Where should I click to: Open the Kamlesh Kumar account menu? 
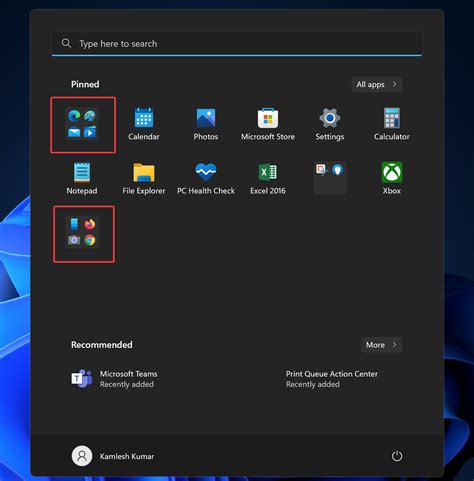coord(113,456)
